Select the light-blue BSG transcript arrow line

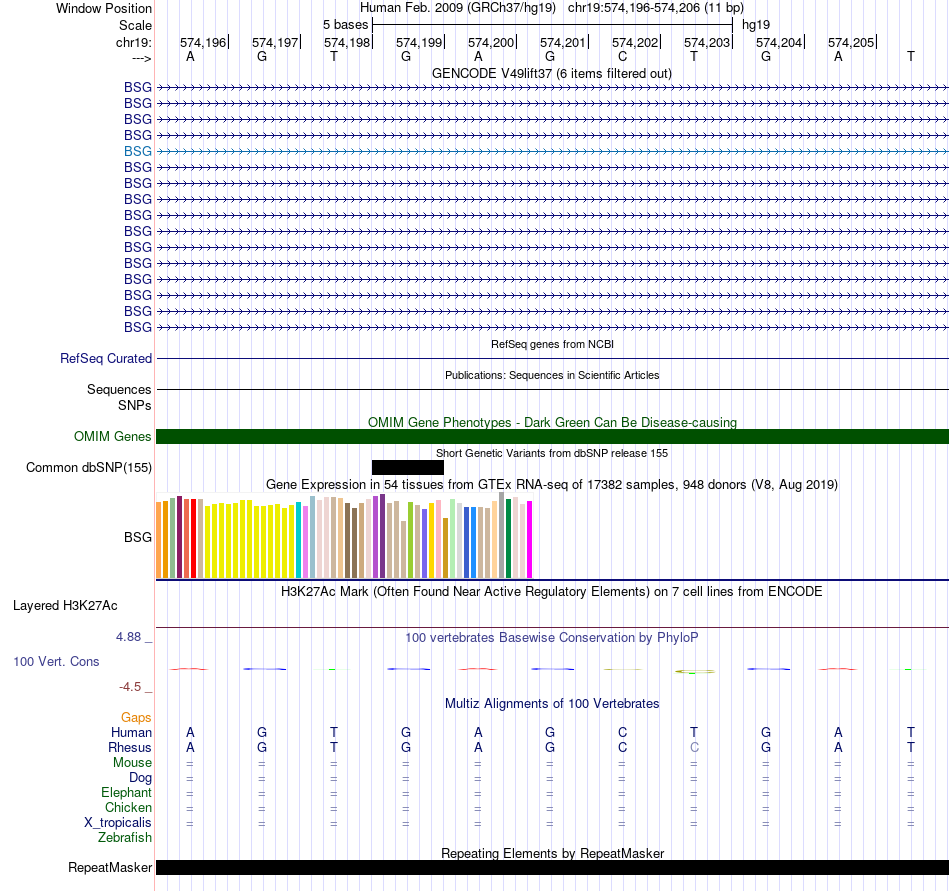[552, 151]
